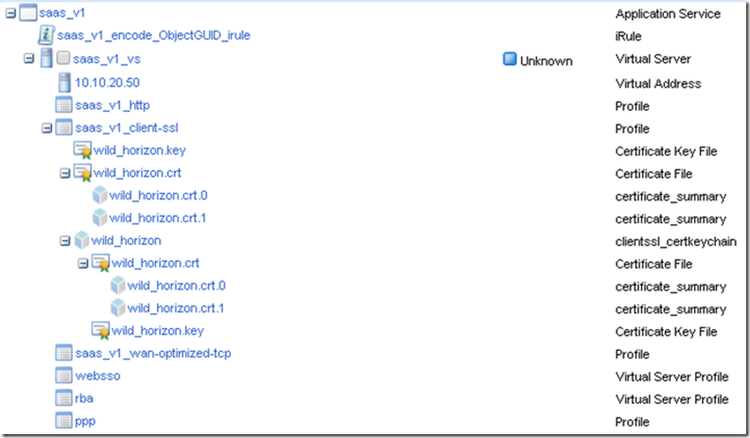Click the iRule icon beside saas_v1_encode_ObjectGUID_irule
Viewport: 750px width, 438px height.
click(x=46, y=35)
